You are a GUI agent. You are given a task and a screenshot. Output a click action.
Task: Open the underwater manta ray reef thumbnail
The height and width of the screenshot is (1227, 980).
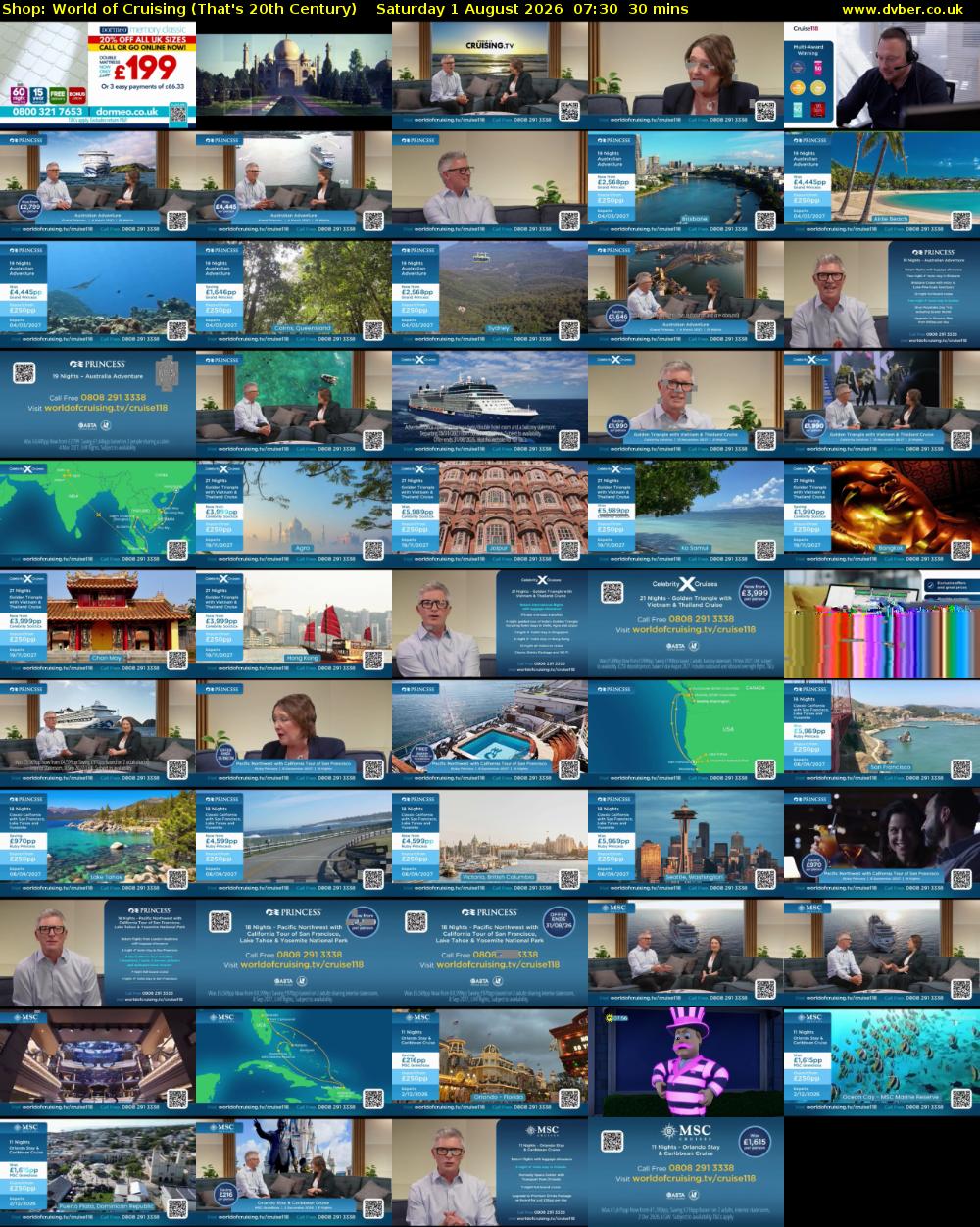tap(98, 293)
